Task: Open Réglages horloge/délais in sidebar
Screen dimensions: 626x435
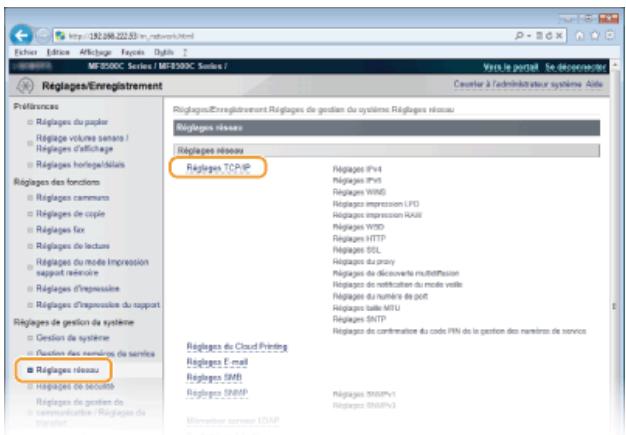Action: coord(80,164)
